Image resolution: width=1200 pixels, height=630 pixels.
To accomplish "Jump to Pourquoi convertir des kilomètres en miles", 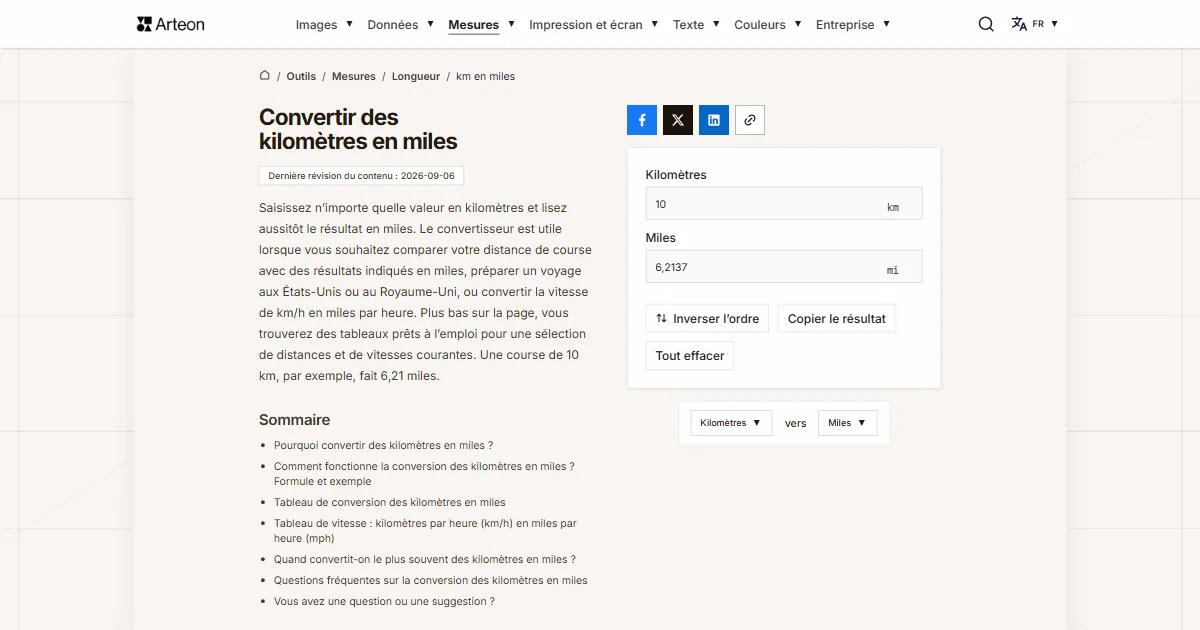I will pyautogui.click(x=384, y=445).
